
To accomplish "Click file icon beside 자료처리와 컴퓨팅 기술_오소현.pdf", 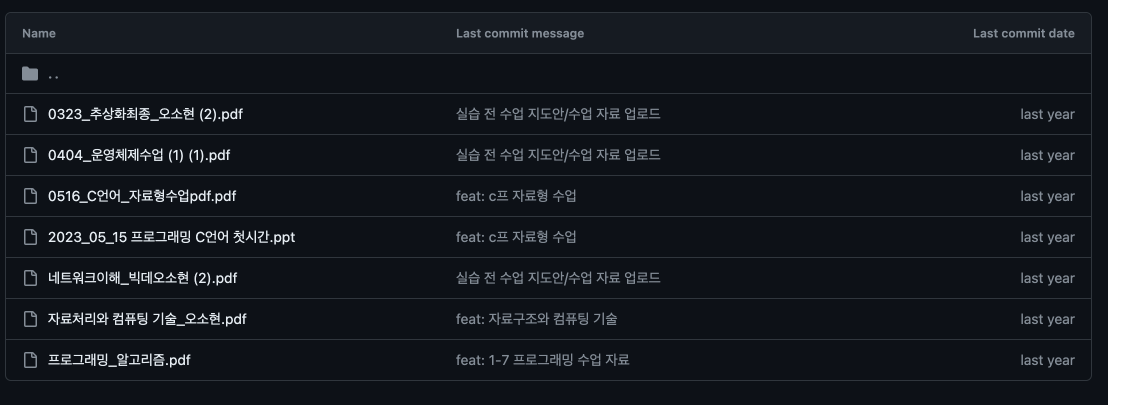I will coord(30,319).
